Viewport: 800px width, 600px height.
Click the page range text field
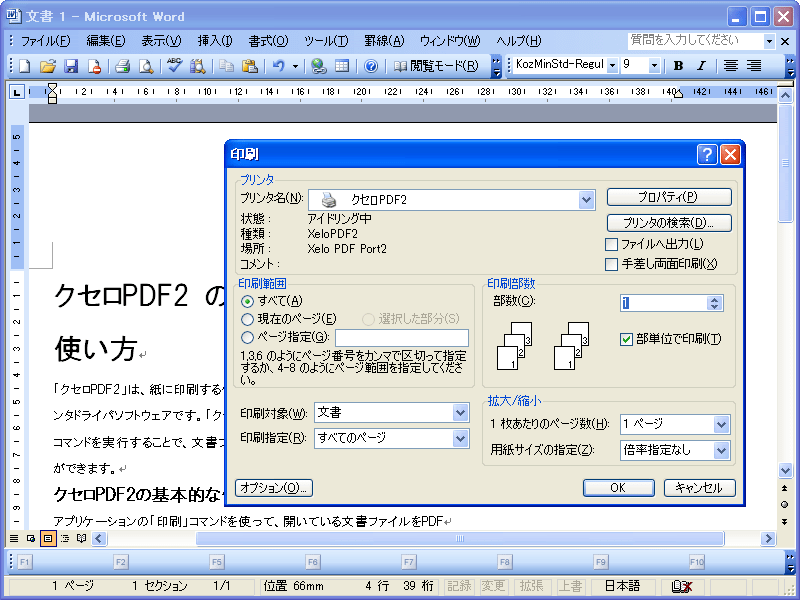402,338
